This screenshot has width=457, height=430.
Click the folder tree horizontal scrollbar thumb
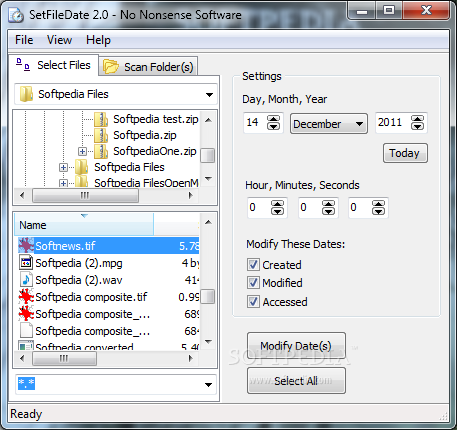click(85, 195)
